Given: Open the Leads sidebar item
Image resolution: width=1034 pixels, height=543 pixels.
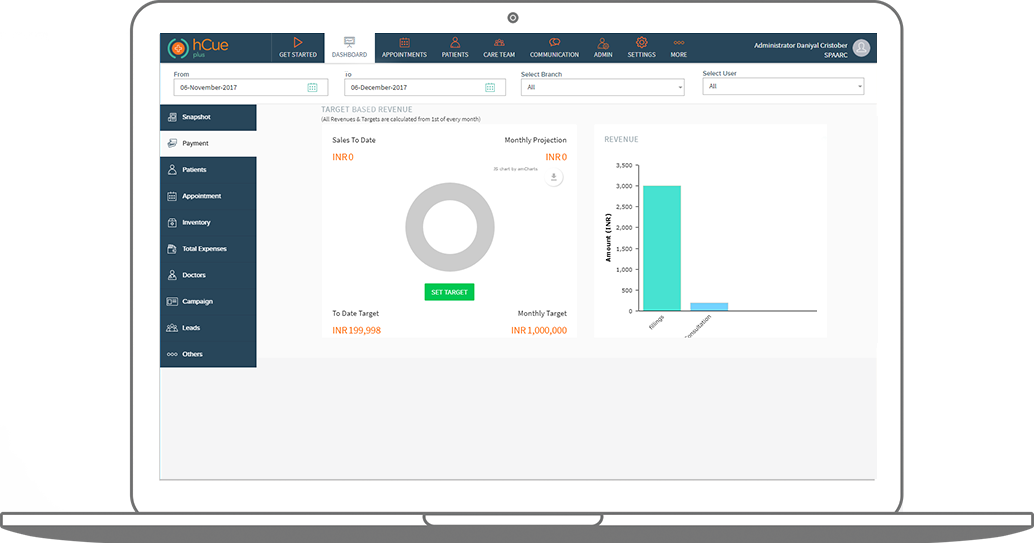Looking at the screenshot, I should coord(208,328).
